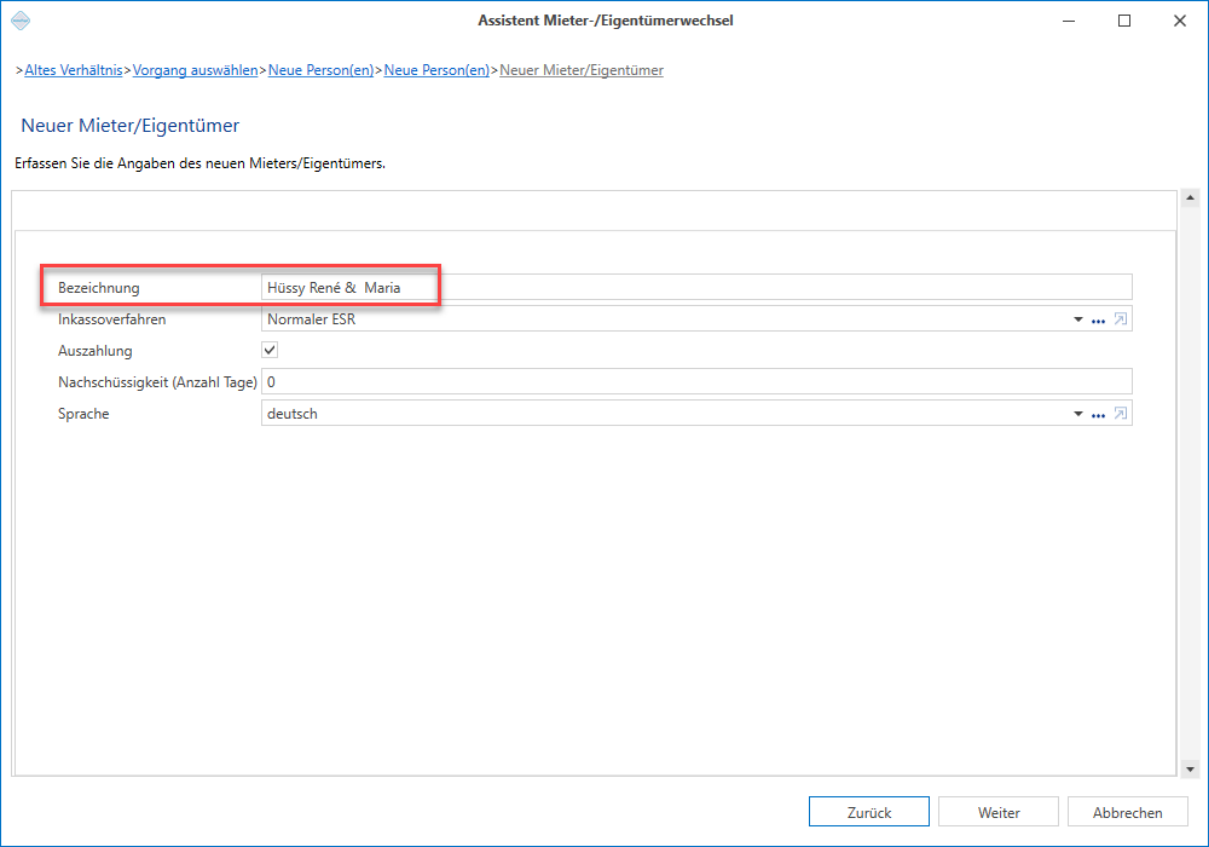Click the Inkassoverfahren field label
1209x847 pixels.
tap(112, 320)
